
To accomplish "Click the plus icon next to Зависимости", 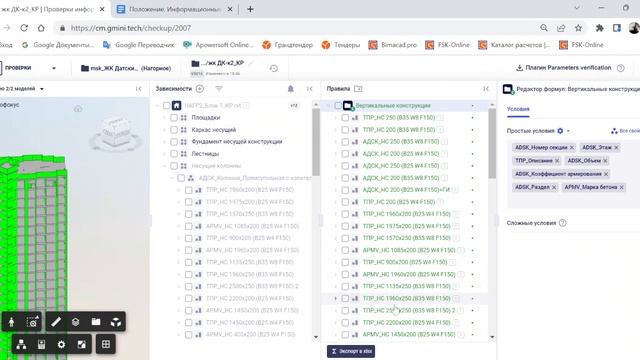I will (x=200, y=89).
